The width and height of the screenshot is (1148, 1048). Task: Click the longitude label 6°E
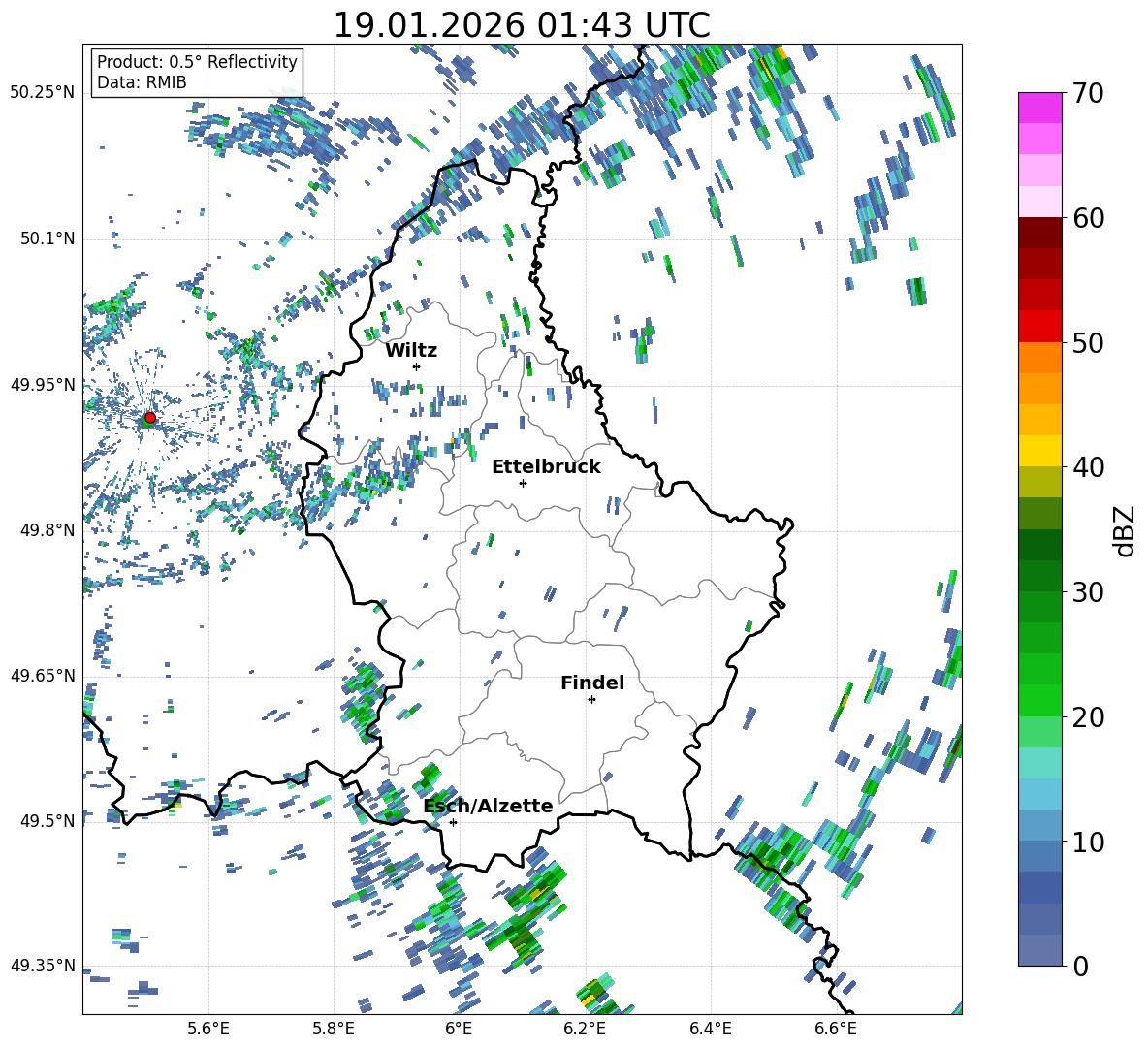pyautogui.click(x=459, y=1030)
